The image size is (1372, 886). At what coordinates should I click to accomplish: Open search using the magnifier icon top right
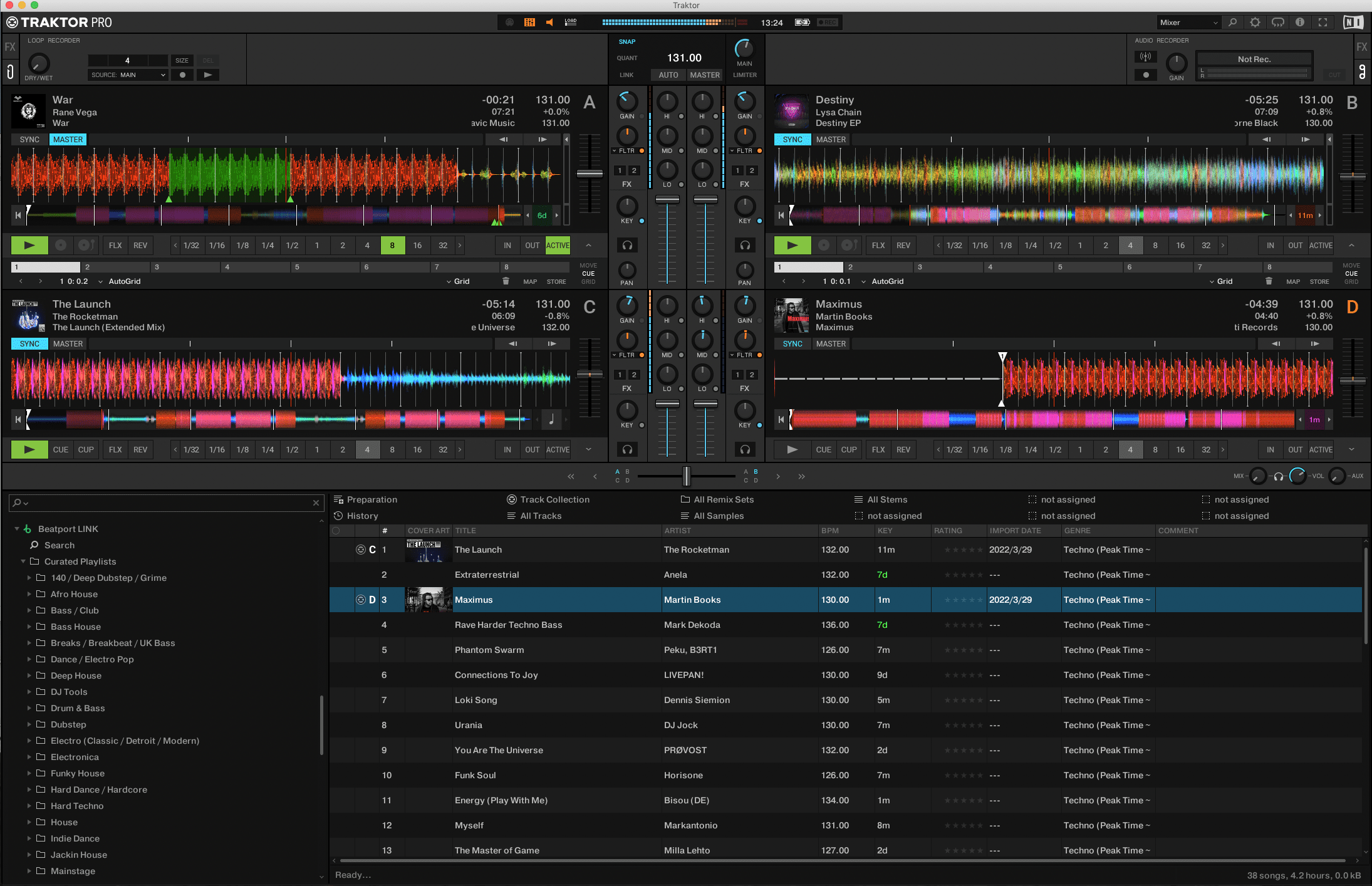pyautogui.click(x=1232, y=22)
